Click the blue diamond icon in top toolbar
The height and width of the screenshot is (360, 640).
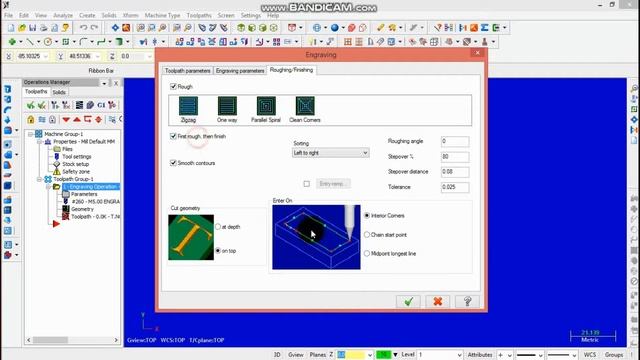coord(116,28)
